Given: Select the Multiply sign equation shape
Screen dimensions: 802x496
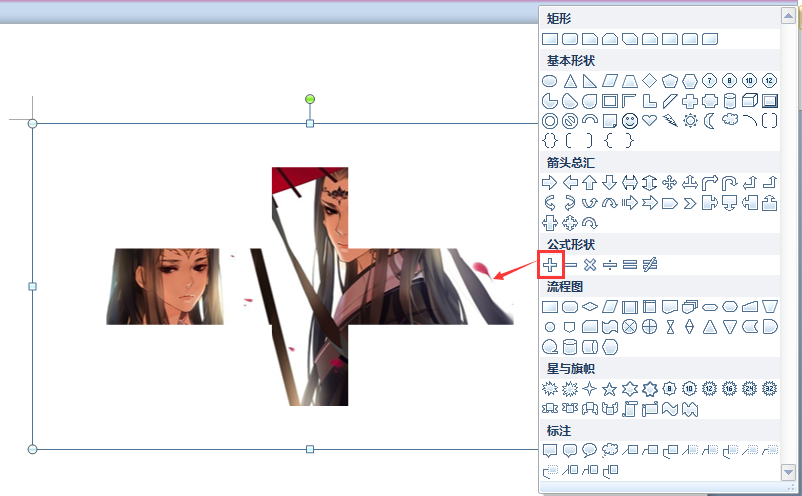Looking at the screenshot, I should click(x=590, y=265).
